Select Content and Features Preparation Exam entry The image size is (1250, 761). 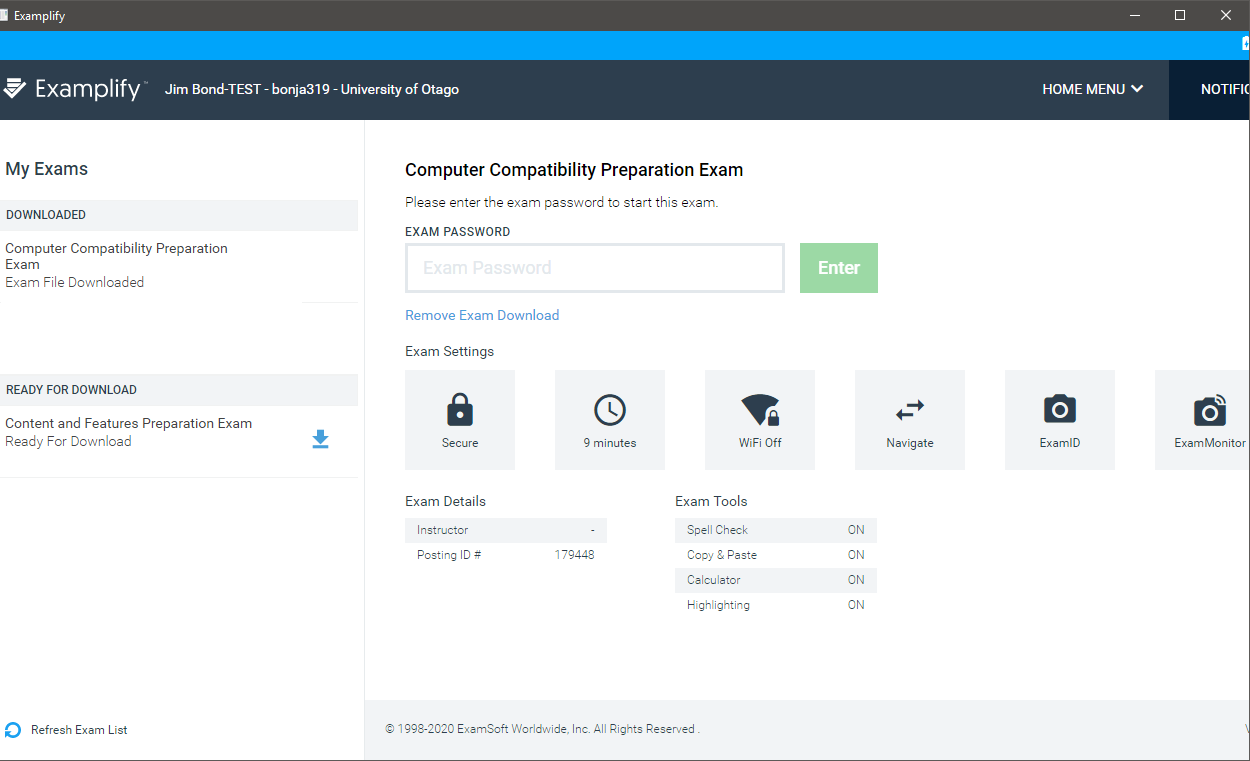(128, 424)
